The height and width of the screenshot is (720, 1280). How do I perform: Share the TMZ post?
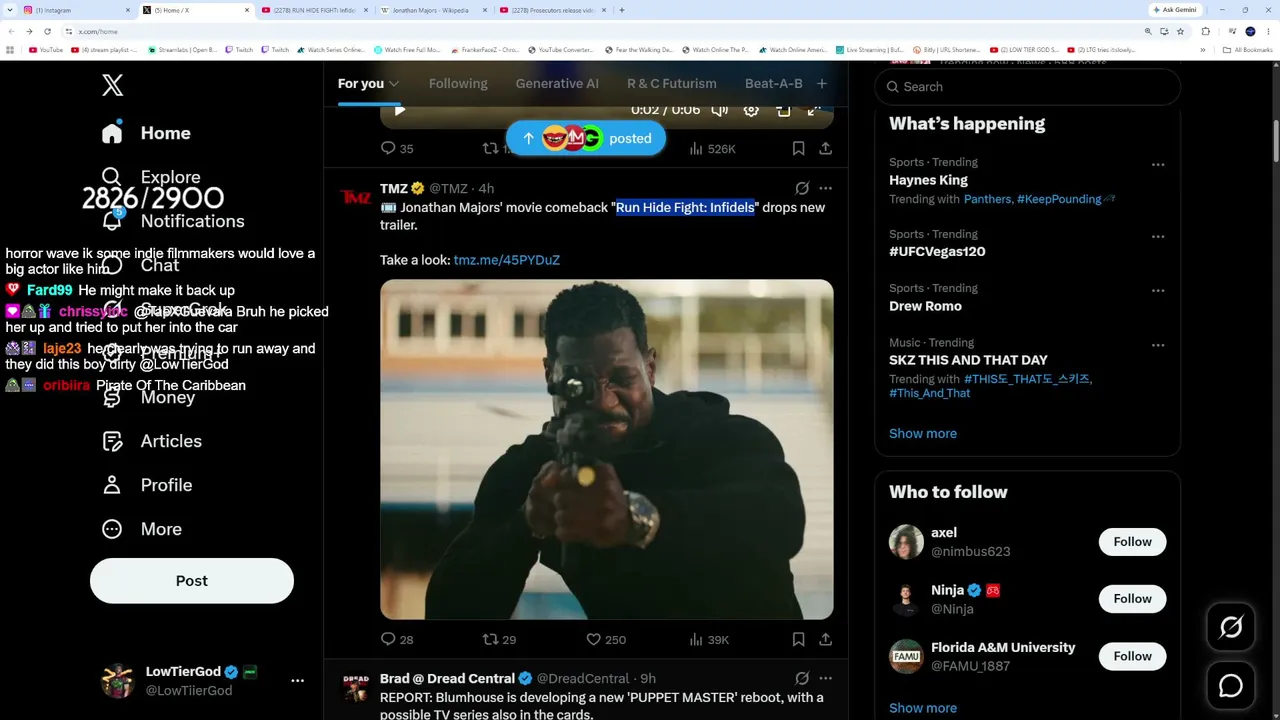point(825,640)
